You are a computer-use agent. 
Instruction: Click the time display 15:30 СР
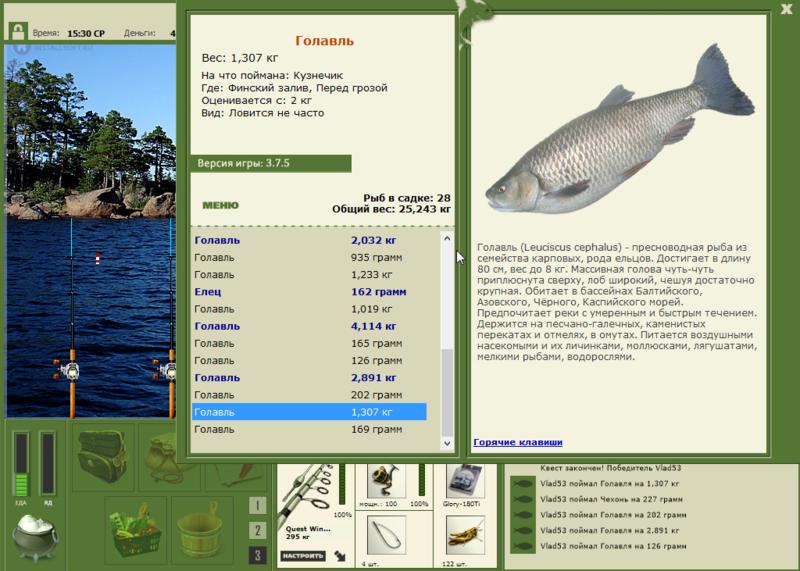[x=86, y=34]
